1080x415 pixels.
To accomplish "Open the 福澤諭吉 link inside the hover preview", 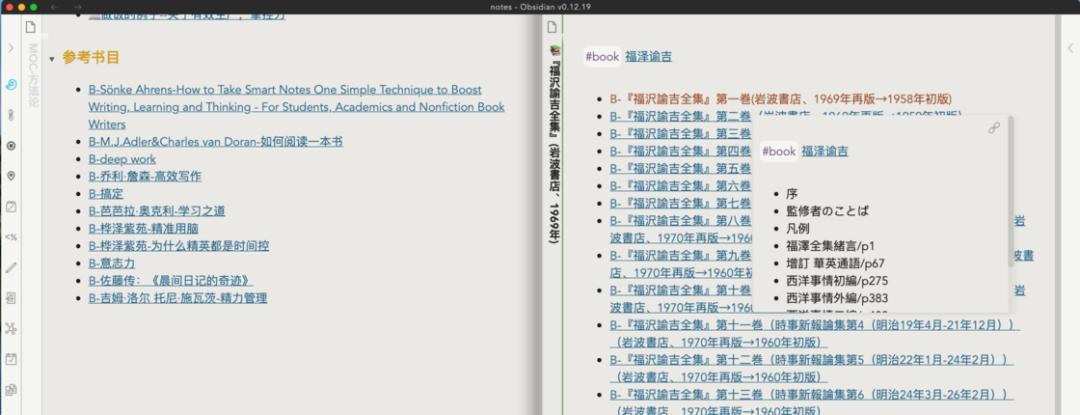I will (x=824, y=151).
